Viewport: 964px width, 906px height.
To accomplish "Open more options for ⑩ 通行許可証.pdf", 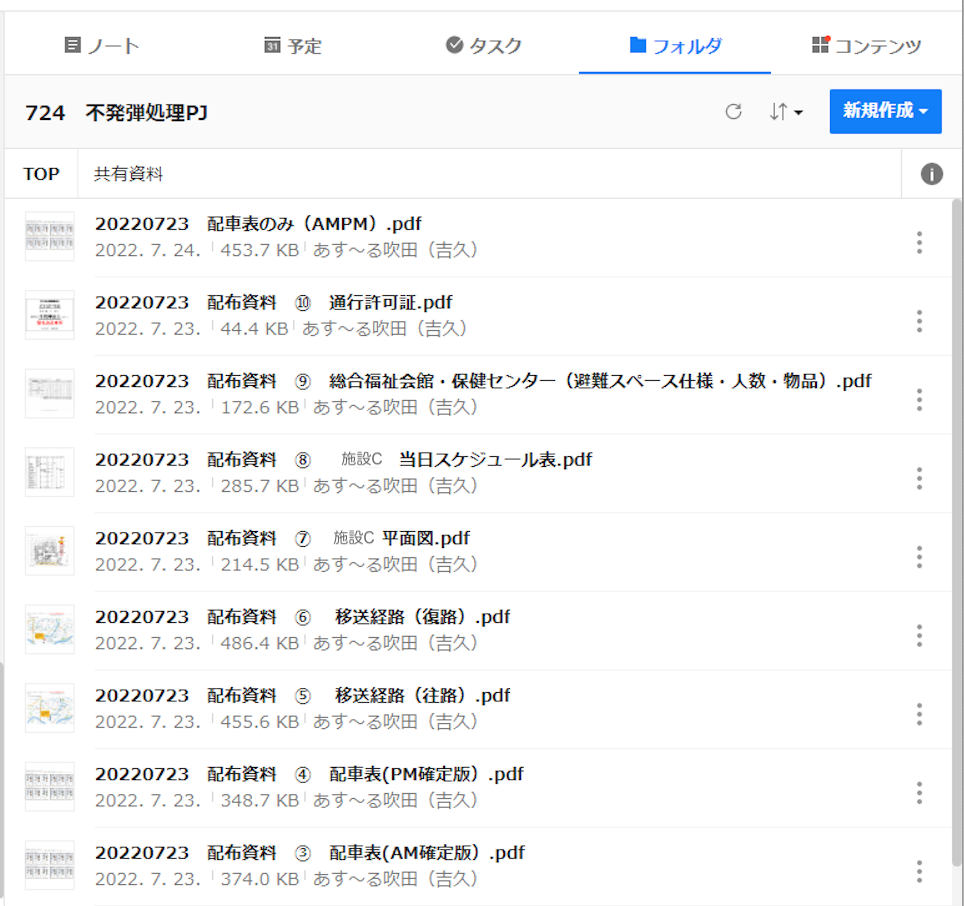I will (x=919, y=321).
